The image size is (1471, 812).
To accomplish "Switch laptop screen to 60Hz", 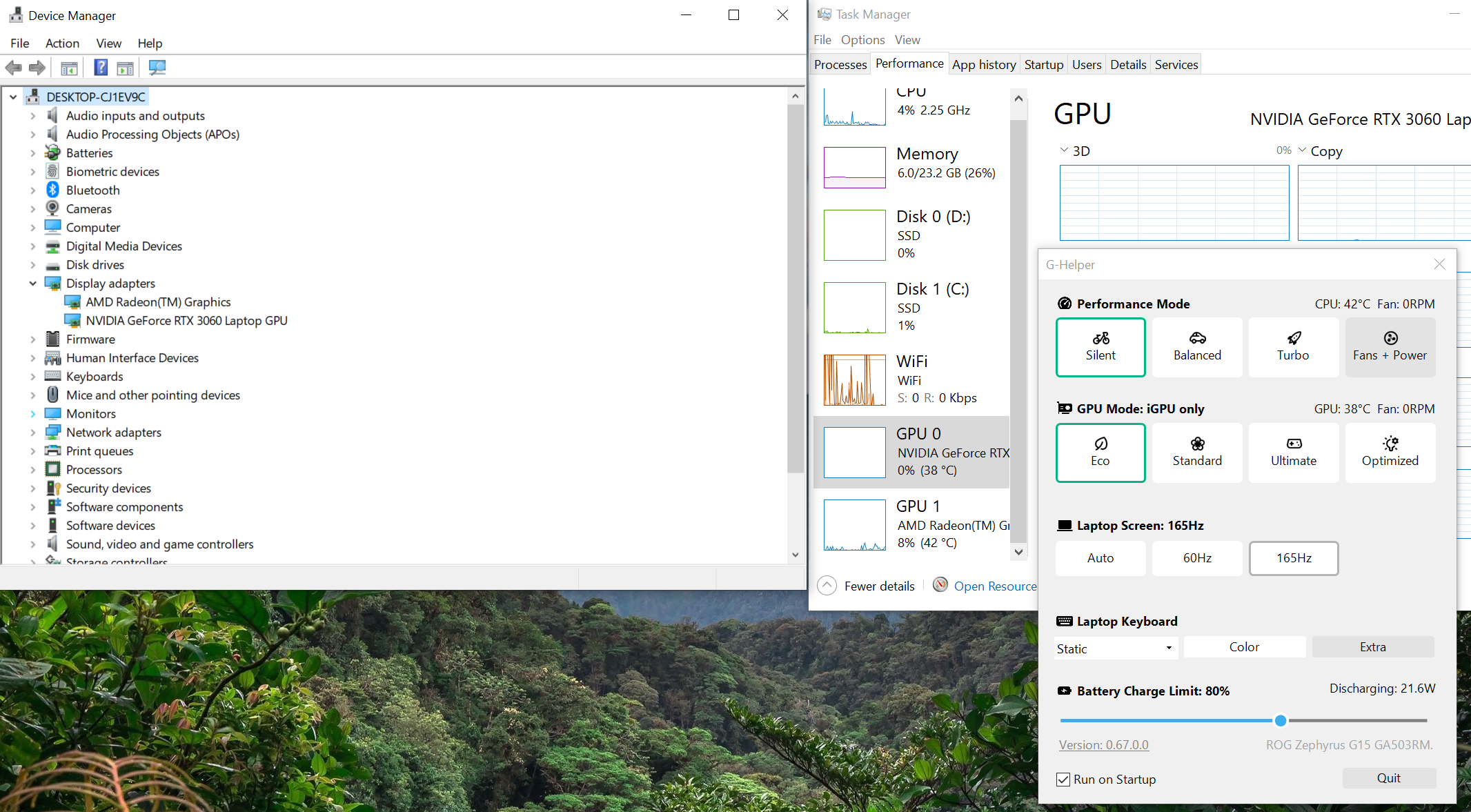I will tap(1197, 558).
